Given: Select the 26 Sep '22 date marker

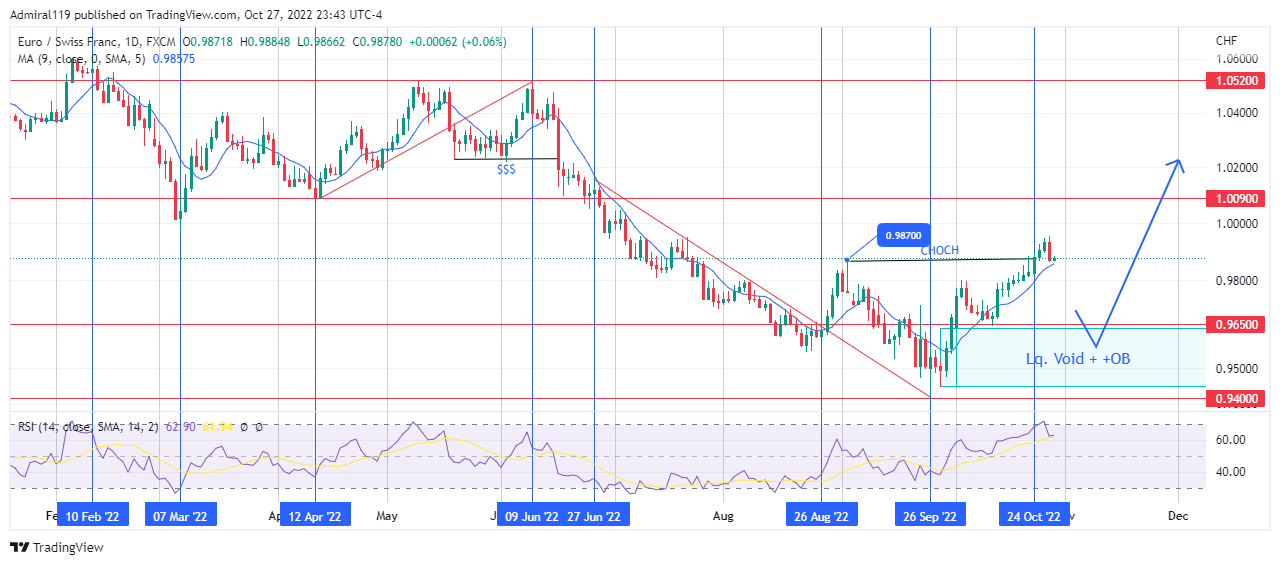Looking at the screenshot, I should [930, 516].
